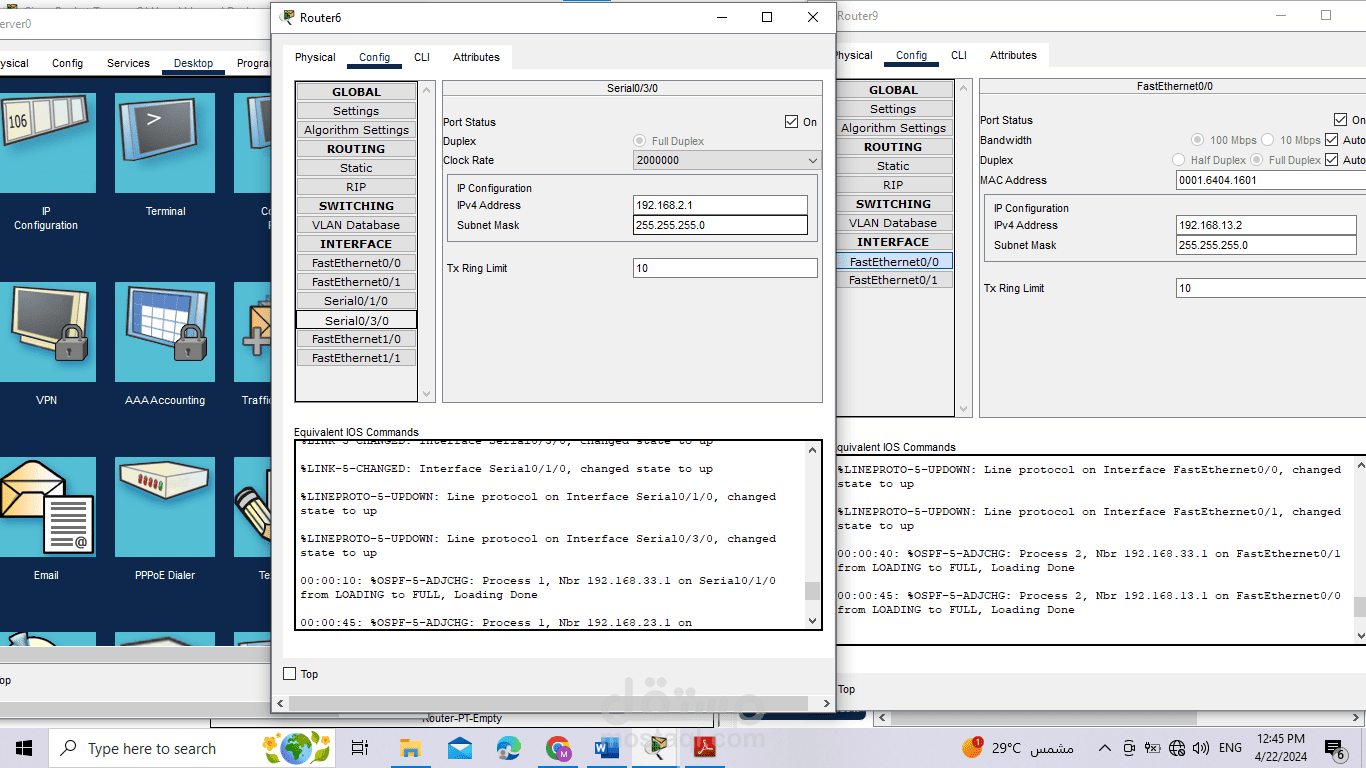Open the Mail app on the taskbar
Screen dimensions: 1366x768
(x=460, y=748)
